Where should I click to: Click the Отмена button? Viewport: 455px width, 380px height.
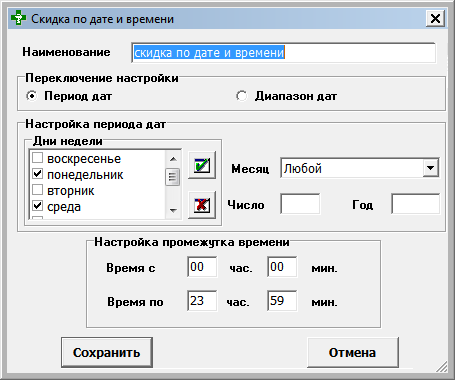[353, 352]
